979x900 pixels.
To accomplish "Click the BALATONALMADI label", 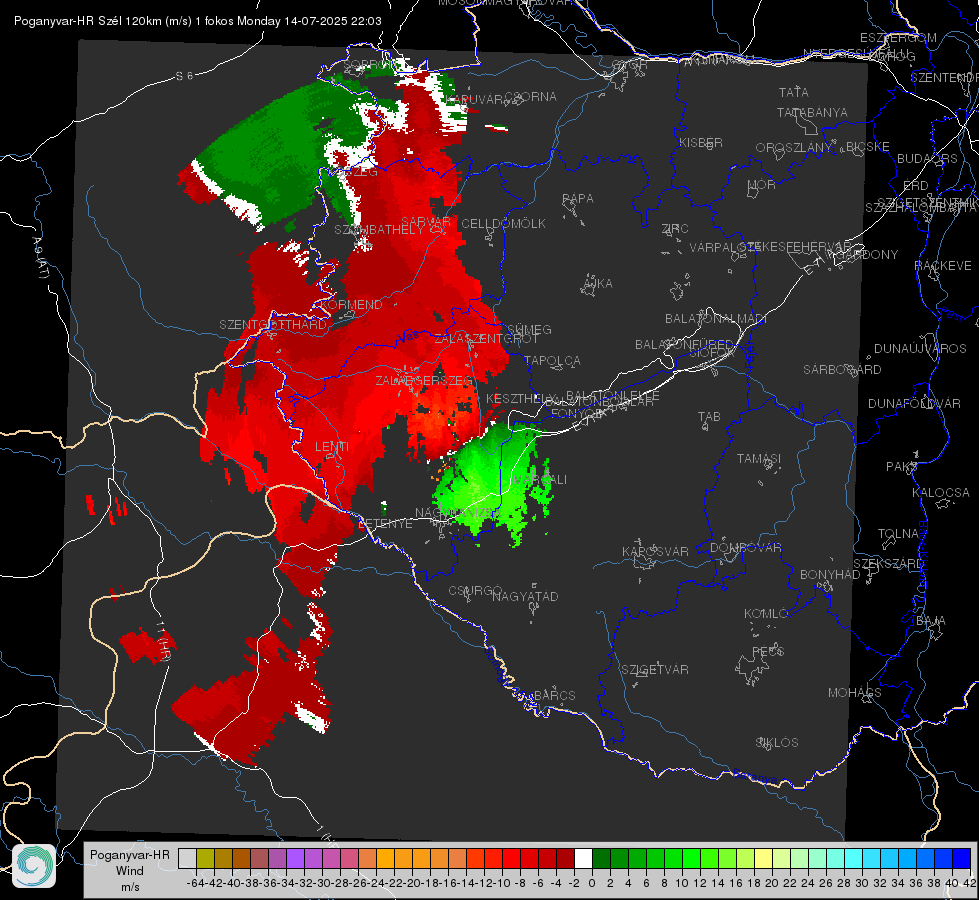I will 716,319.
